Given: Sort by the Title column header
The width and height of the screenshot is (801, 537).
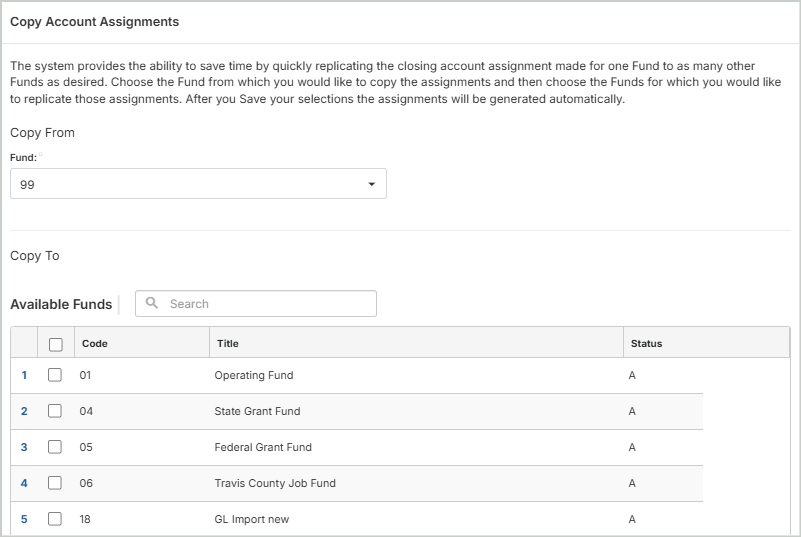Looking at the screenshot, I should pyautogui.click(x=227, y=343).
